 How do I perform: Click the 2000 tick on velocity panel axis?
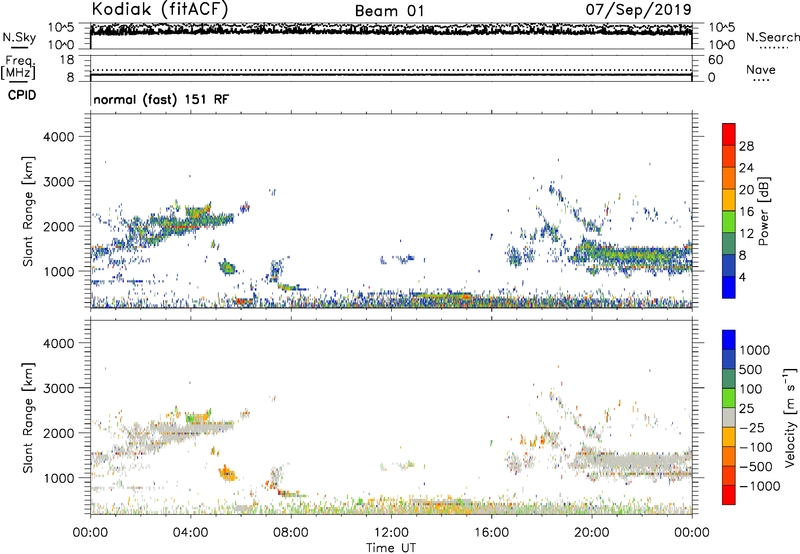click(59, 433)
